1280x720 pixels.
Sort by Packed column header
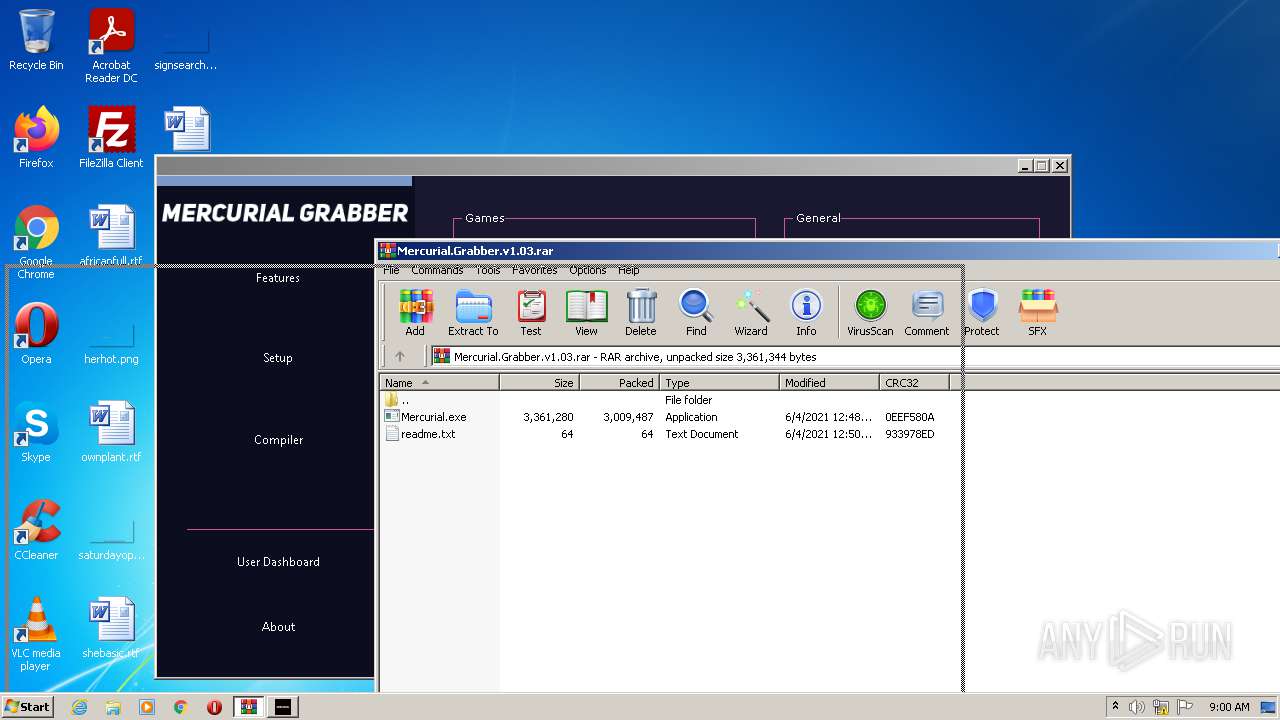(x=620, y=382)
